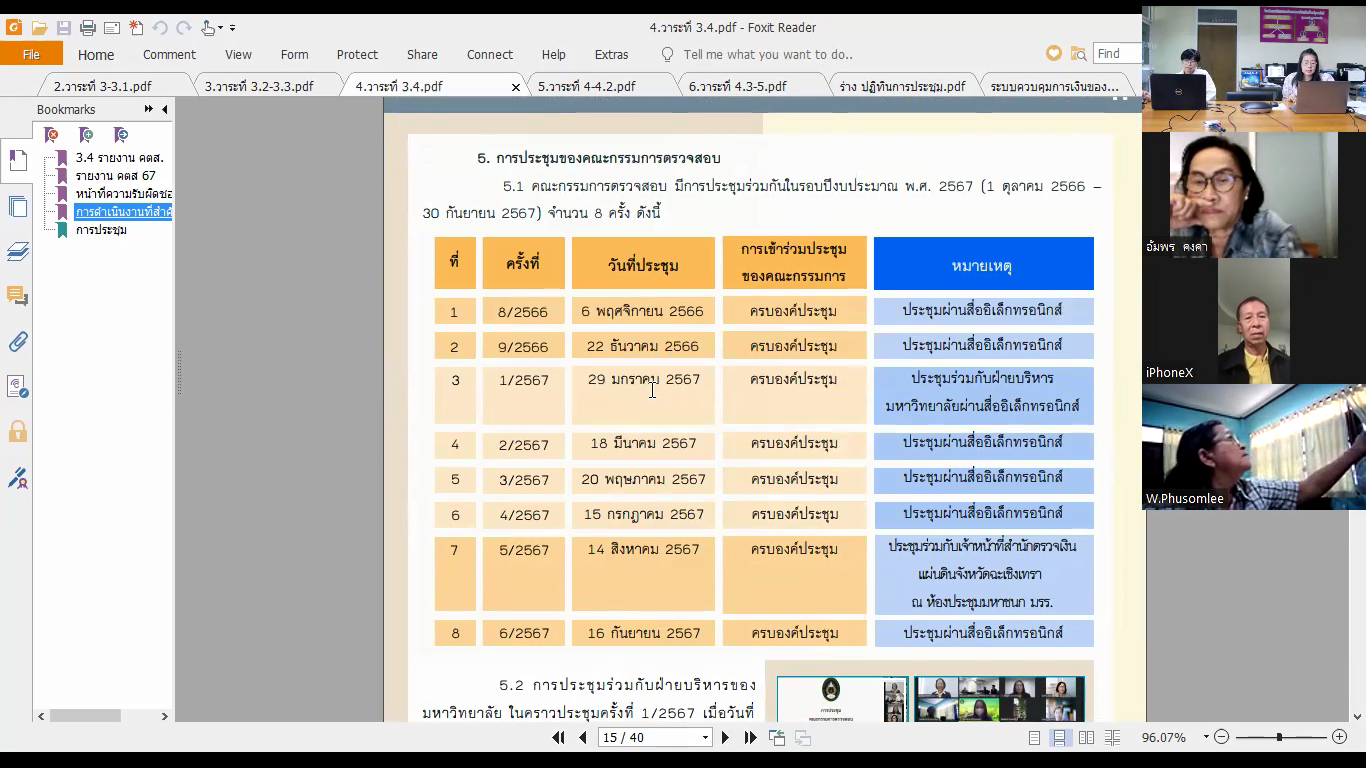Select single page view mode icon
This screenshot has height=768, width=1366.
pyautogui.click(x=1034, y=737)
